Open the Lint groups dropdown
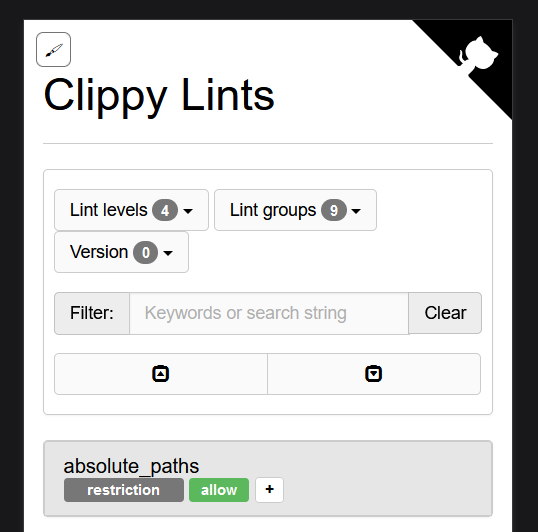538x532 pixels. pyautogui.click(x=295, y=210)
